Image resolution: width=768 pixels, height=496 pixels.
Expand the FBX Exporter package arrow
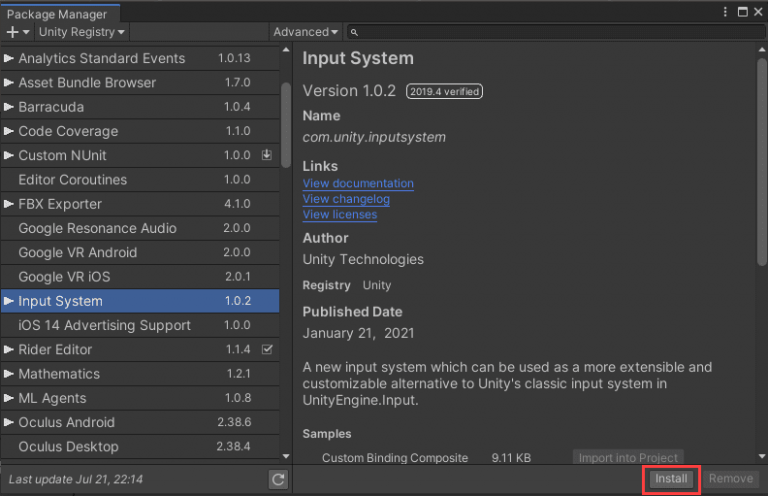(x=8, y=204)
